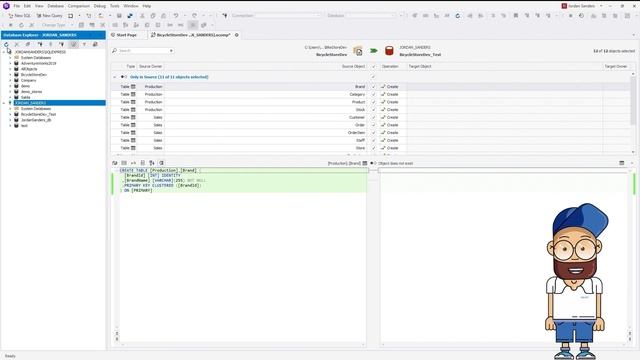Image resolution: width=640 pixels, height=360 pixels.
Task: Click the Jordan Sanders account icon
Action: coord(564,6)
